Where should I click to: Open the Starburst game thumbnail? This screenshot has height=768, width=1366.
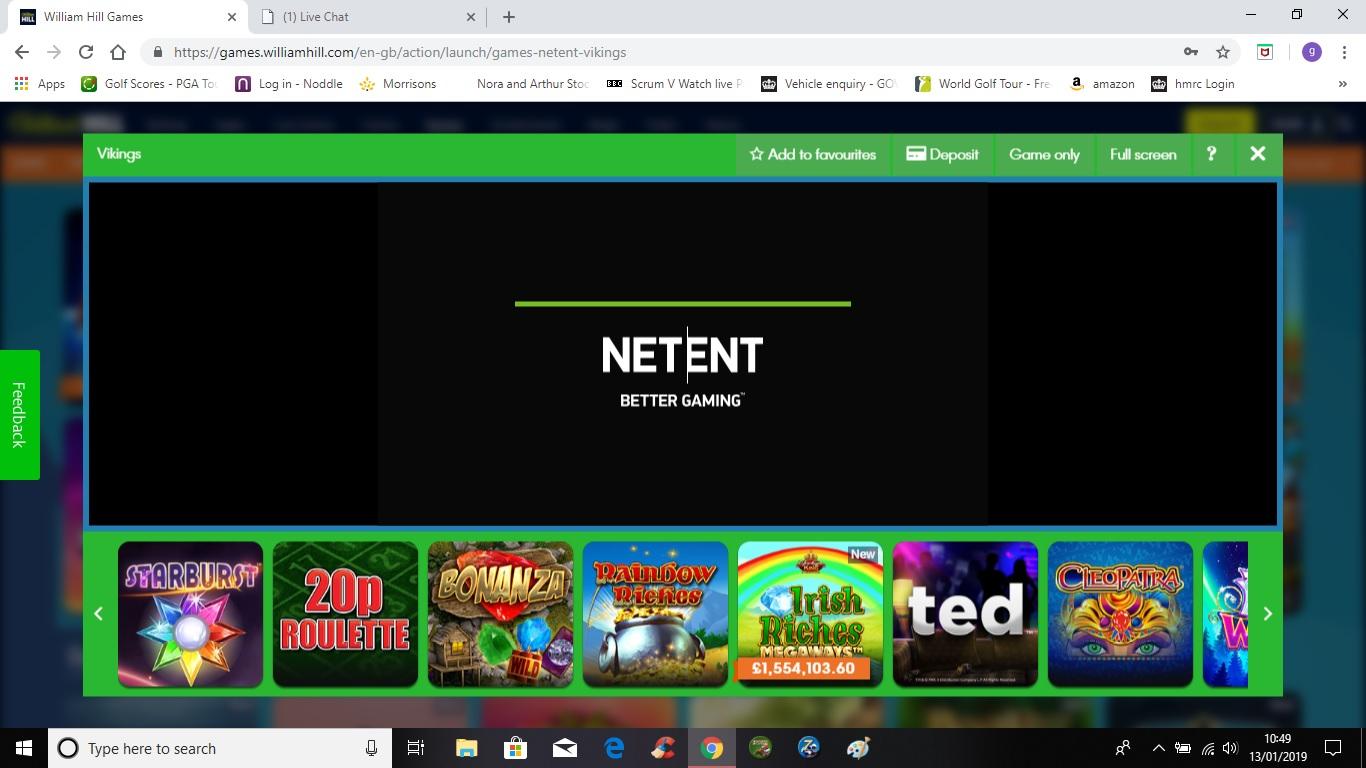pyautogui.click(x=190, y=614)
